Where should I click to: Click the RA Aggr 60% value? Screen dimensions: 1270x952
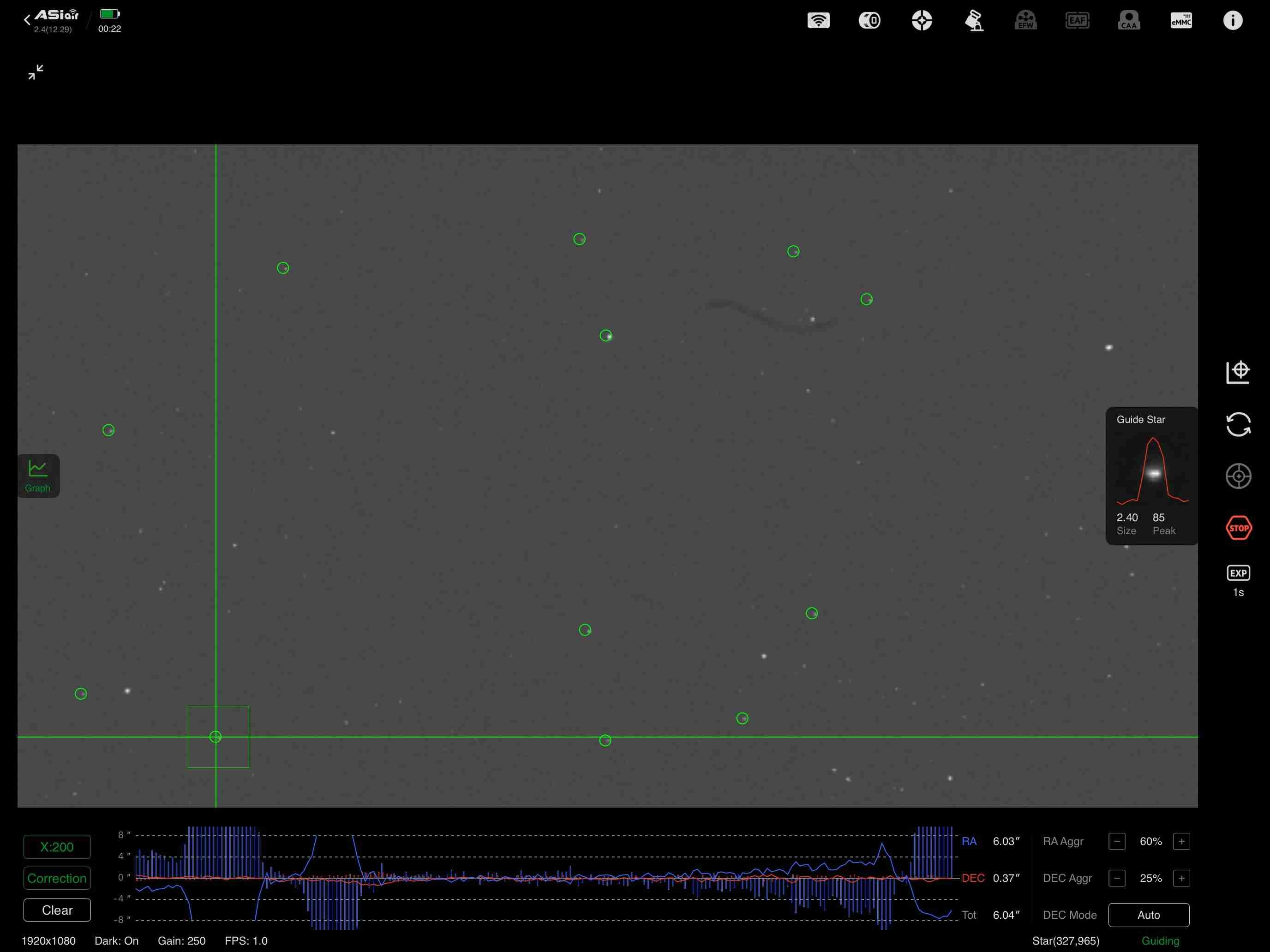[1150, 842]
